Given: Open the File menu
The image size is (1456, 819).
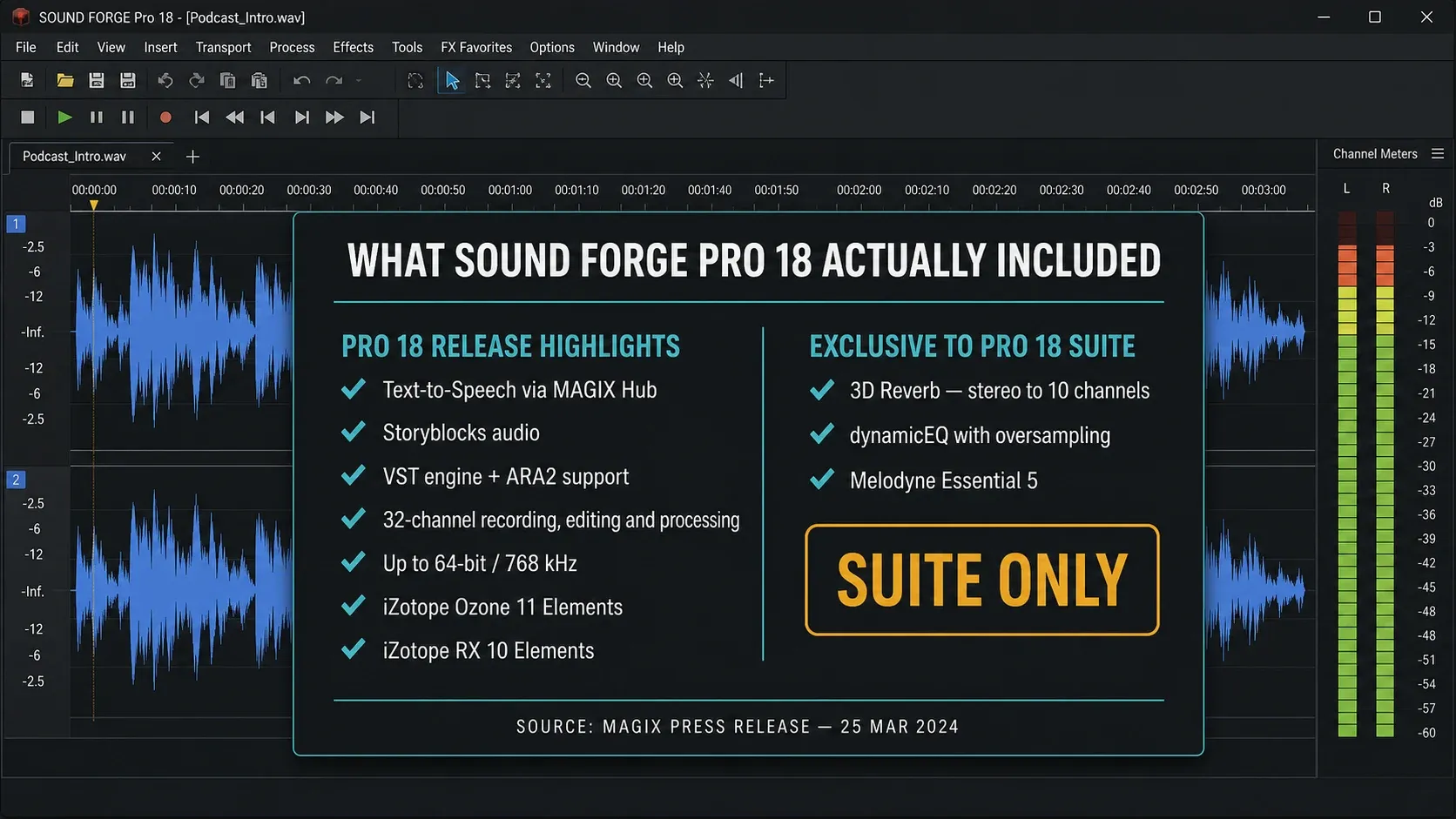Looking at the screenshot, I should pyautogui.click(x=26, y=47).
